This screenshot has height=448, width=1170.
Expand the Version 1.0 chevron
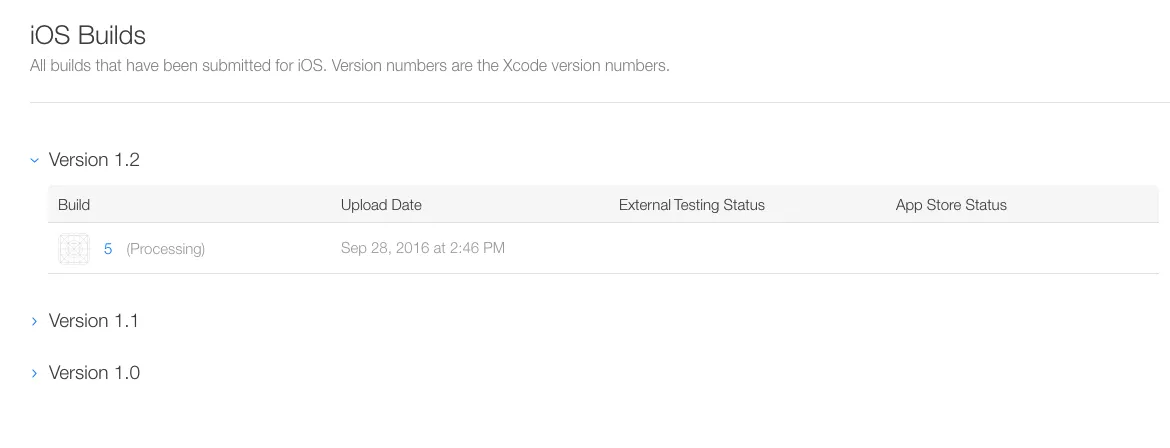[35, 373]
